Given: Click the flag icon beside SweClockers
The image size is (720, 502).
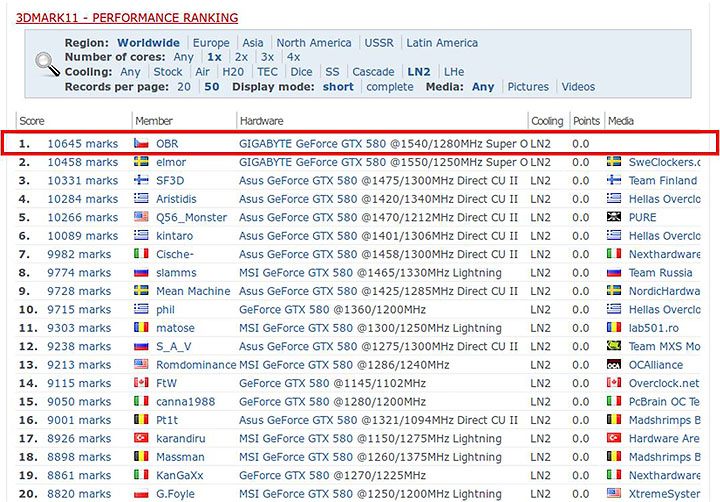Looking at the screenshot, I should point(614,162).
